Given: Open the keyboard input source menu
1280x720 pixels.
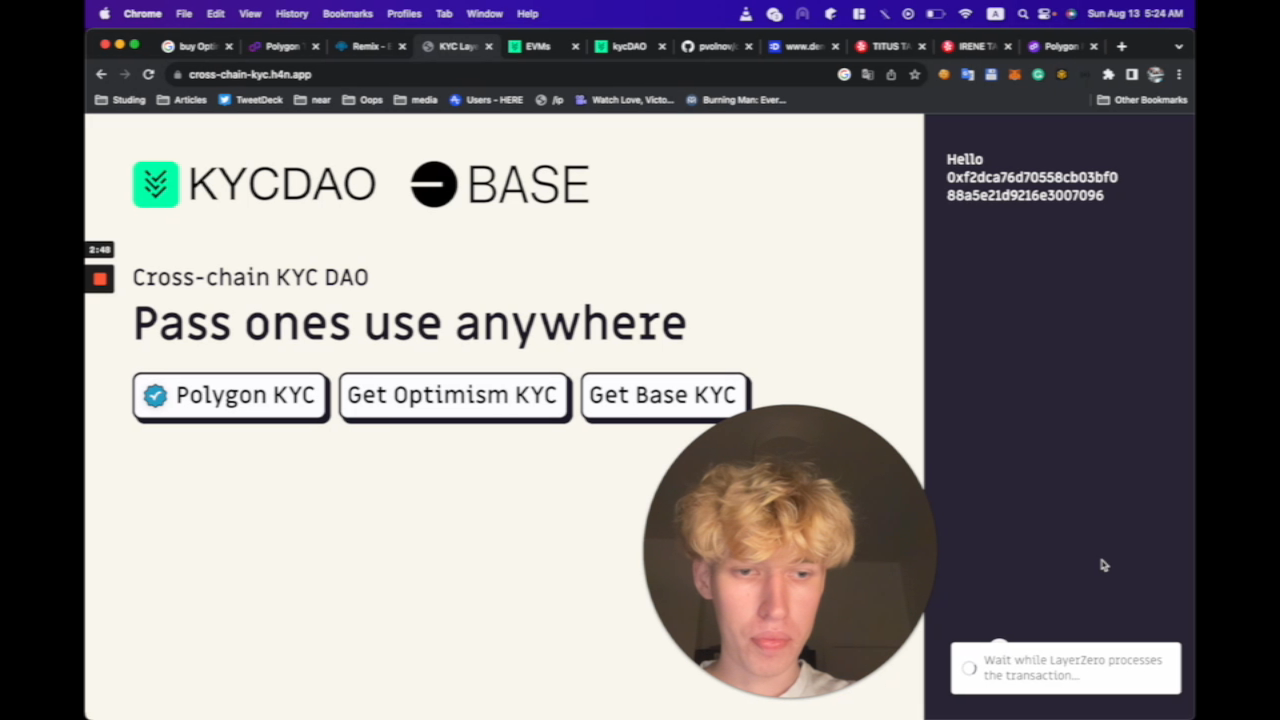Looking at the screenshot, I should tap(995, 14).
